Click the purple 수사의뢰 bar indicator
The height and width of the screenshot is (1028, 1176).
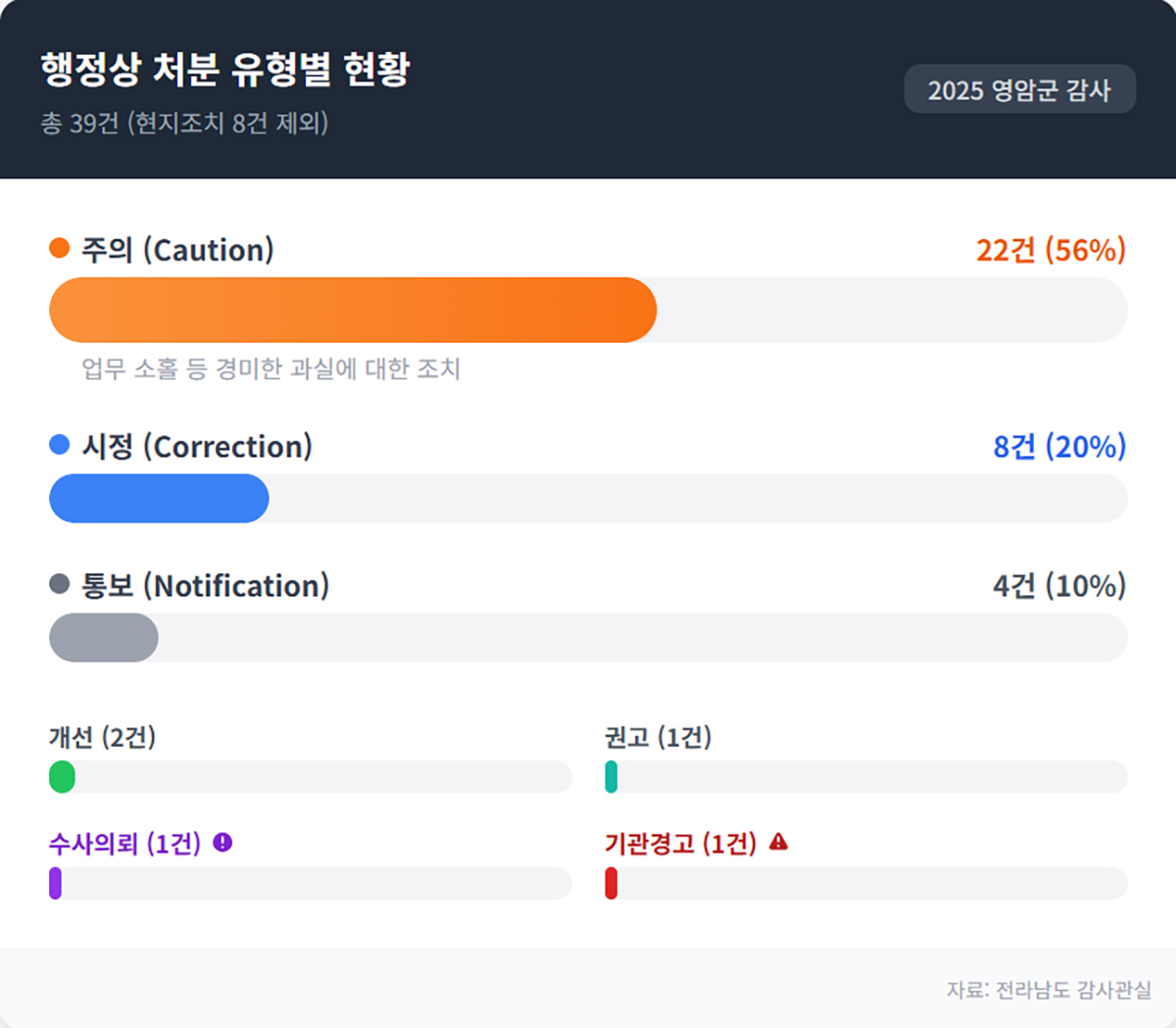click(56, 883)
